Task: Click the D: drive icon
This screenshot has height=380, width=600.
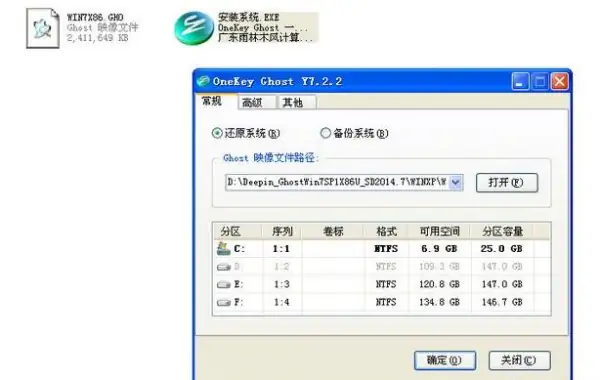Action: click(x=223, y=267)
